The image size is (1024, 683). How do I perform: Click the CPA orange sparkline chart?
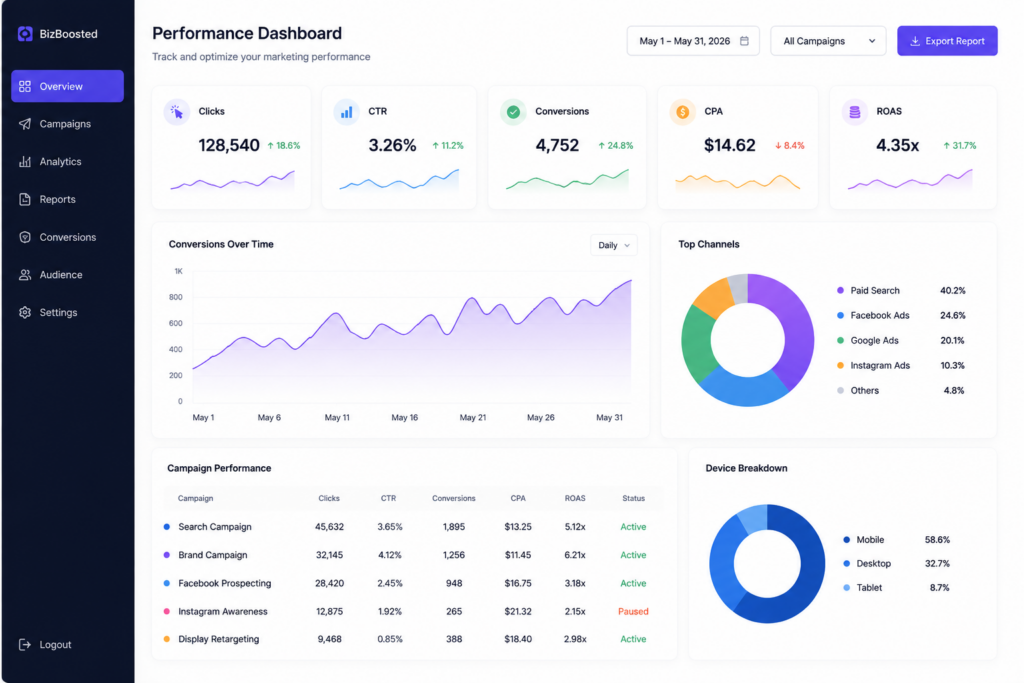coord(737,182)
